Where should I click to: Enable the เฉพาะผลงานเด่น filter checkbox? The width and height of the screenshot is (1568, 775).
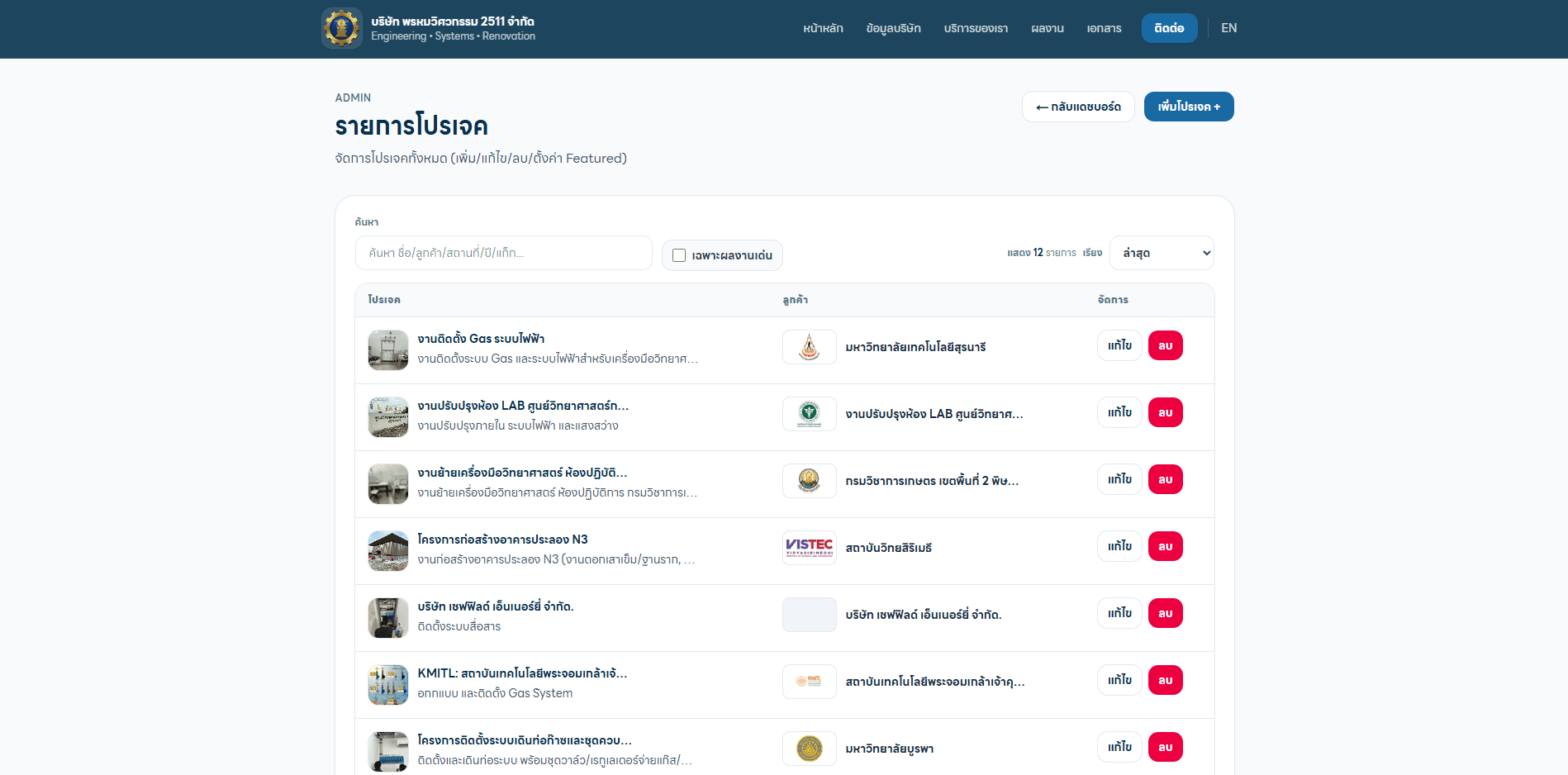(679, 255)
